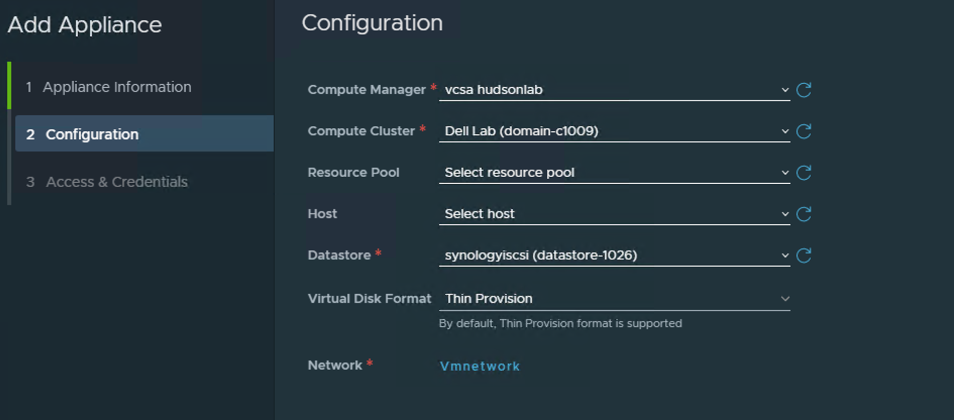Jump to step 3 Access & Credentials
This screenshot has height=420, width=954.
click(106, 182)
